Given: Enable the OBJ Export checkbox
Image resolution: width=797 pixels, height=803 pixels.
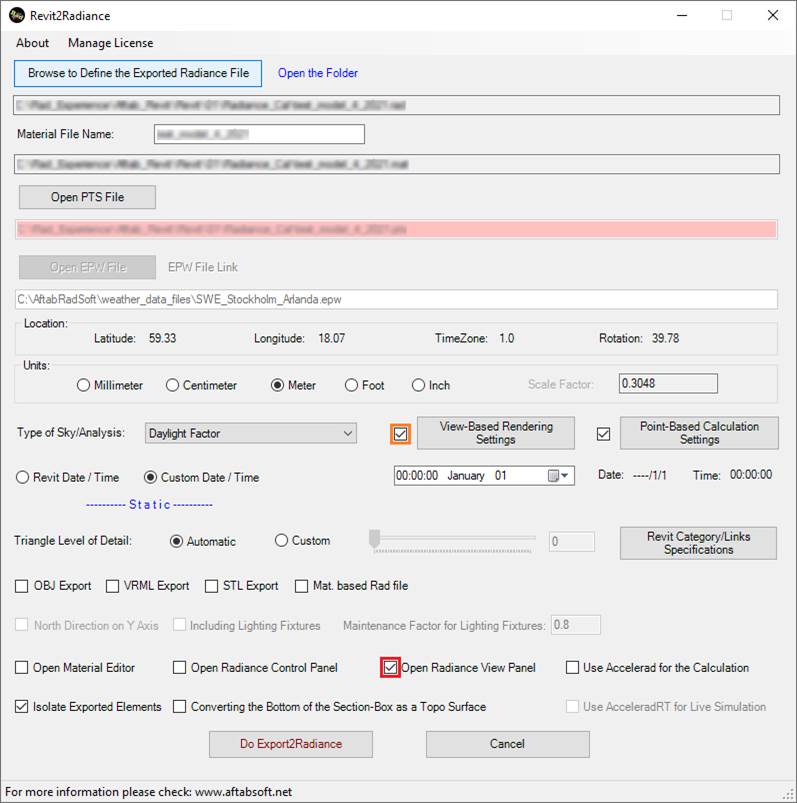Looking at the screenshot, I should (x=22, y=586).
